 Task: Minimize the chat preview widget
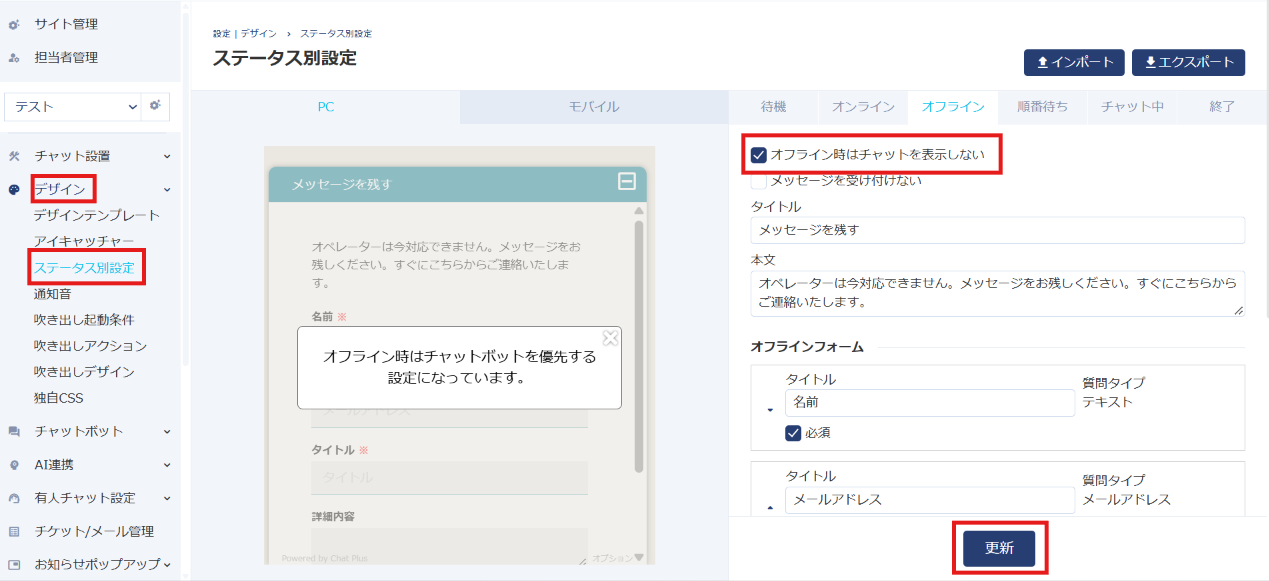pos(627,181)
